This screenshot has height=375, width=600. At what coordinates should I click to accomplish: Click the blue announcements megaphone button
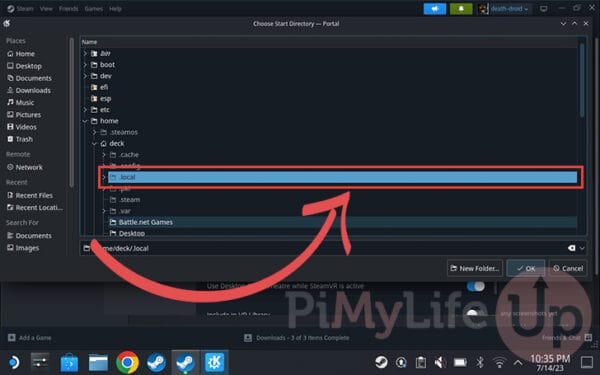435,9
